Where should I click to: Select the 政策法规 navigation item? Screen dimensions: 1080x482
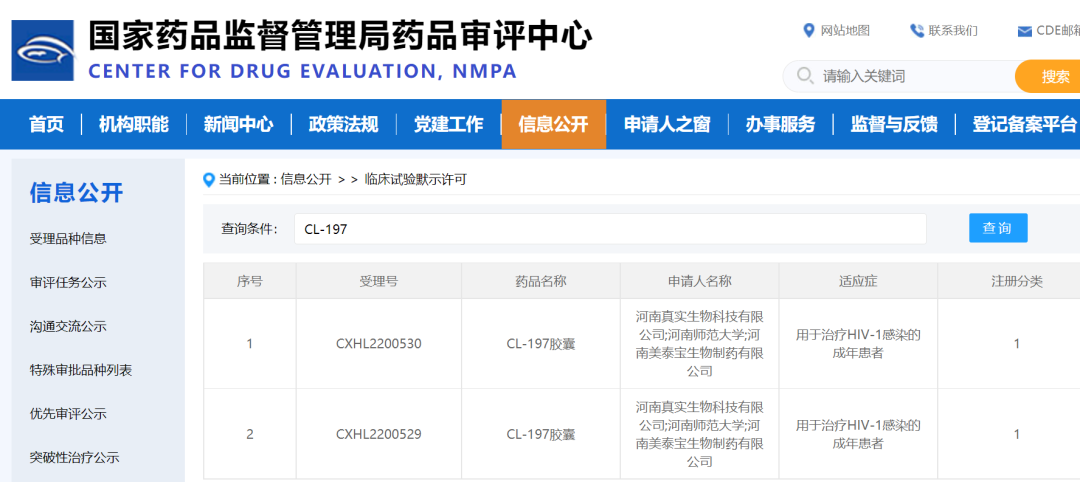point(343,124)
